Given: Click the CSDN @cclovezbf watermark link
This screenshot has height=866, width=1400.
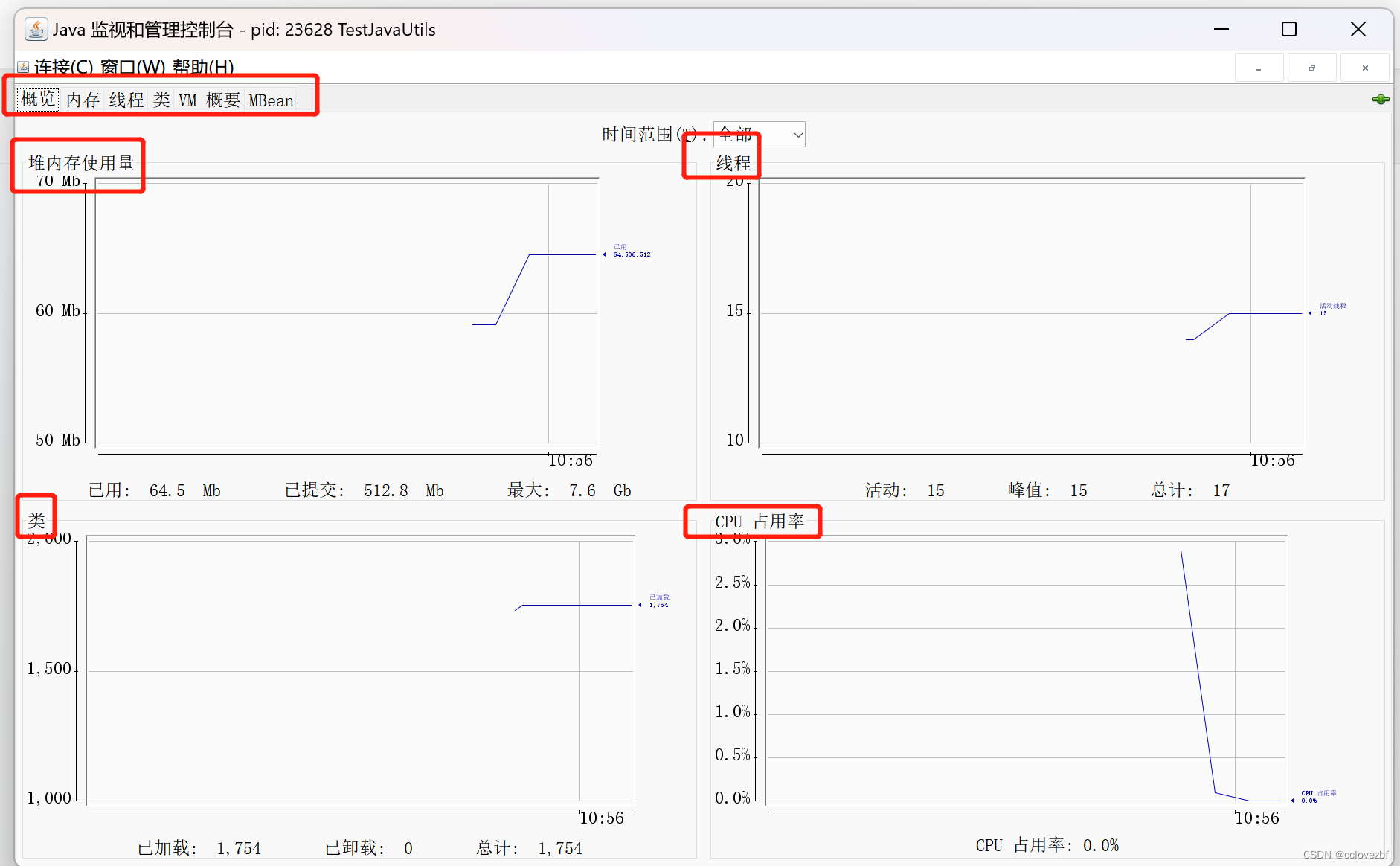Looking at the screenshot, I should (x=1346, y=856).
